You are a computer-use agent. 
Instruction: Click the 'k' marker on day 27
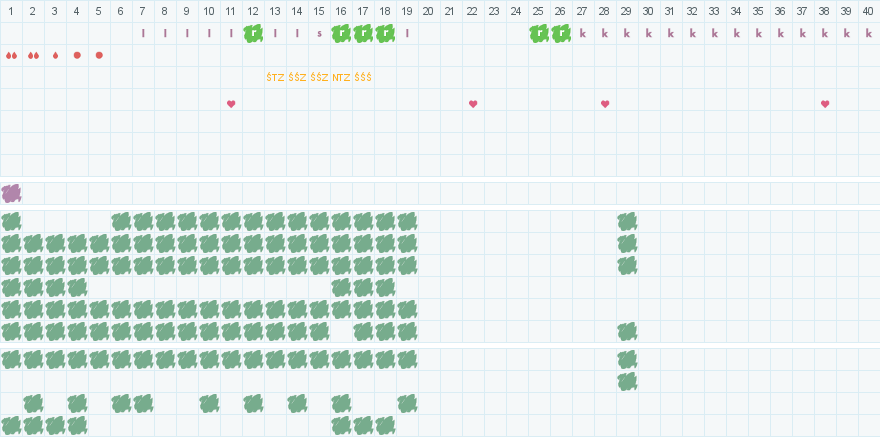click(583, 33)
